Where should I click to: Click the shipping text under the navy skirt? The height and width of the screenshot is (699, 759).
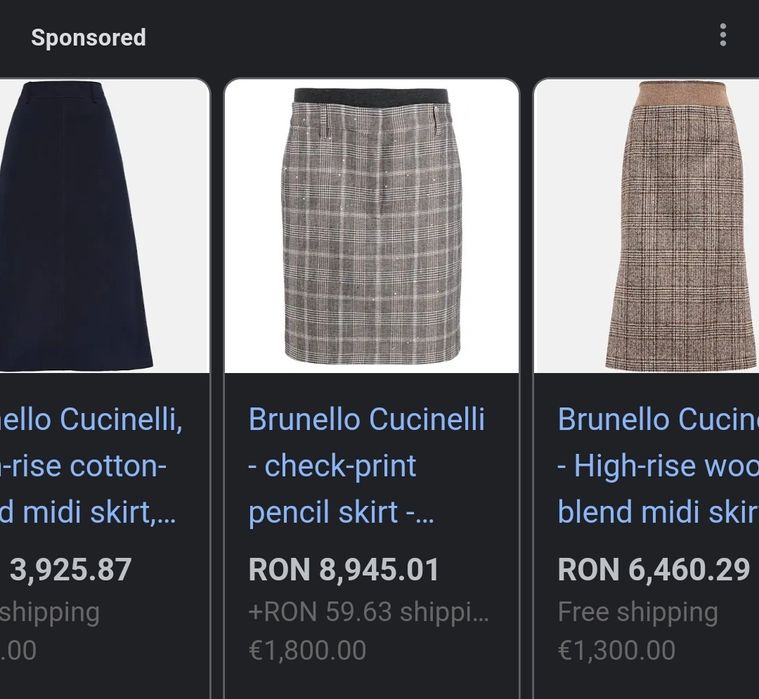50,612
